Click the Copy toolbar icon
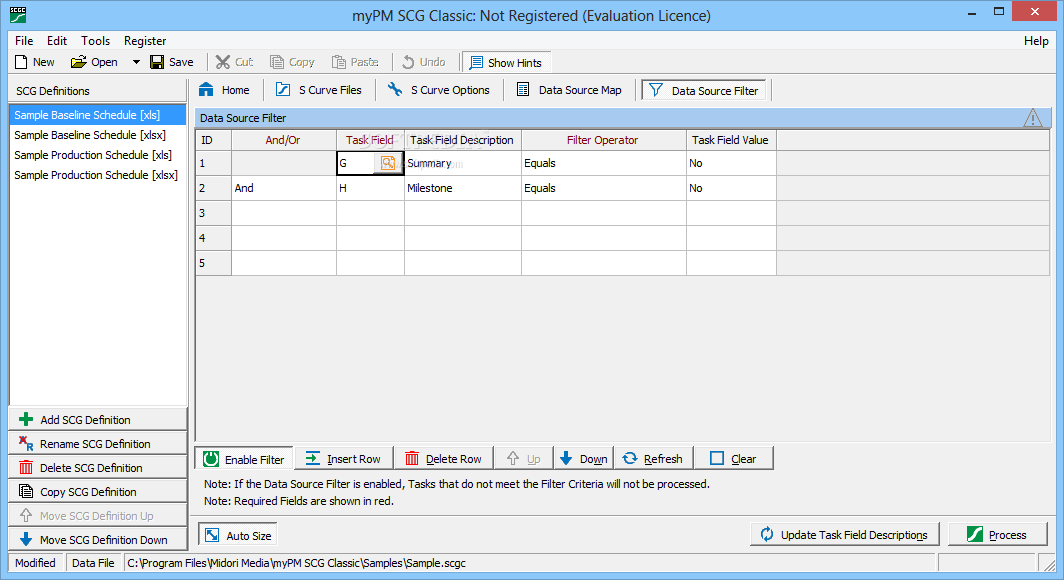Screen dimensions: 1064x580 (277, 62)
